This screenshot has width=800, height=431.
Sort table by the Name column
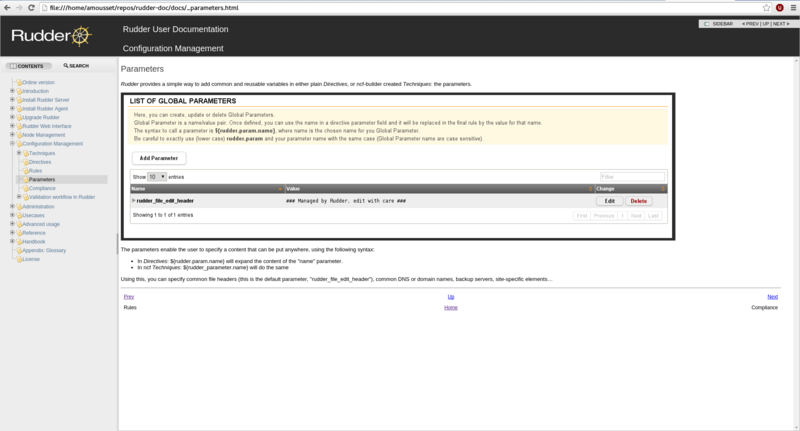(207, 189)
